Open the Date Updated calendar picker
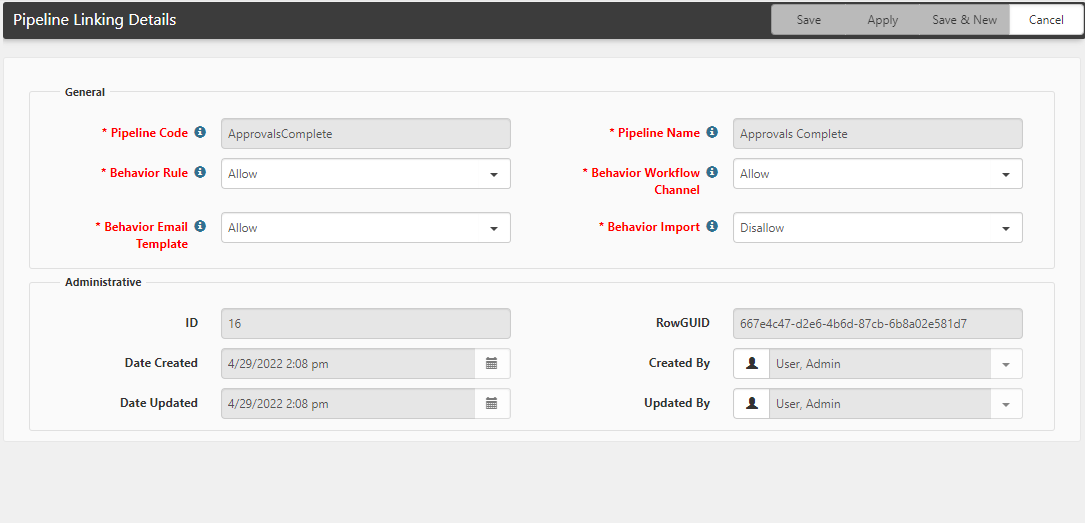This screenshot has height=523, width=1085. tap(492, 404)
